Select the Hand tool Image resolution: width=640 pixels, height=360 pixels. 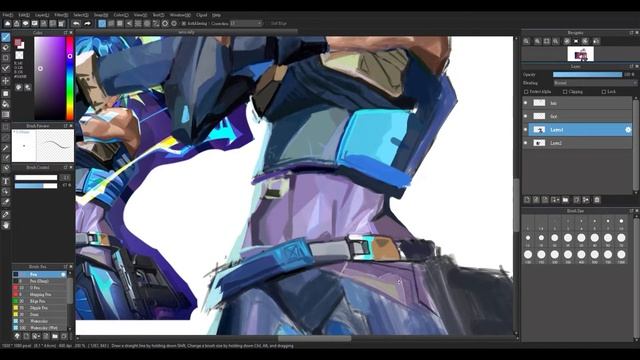point(6,225)
